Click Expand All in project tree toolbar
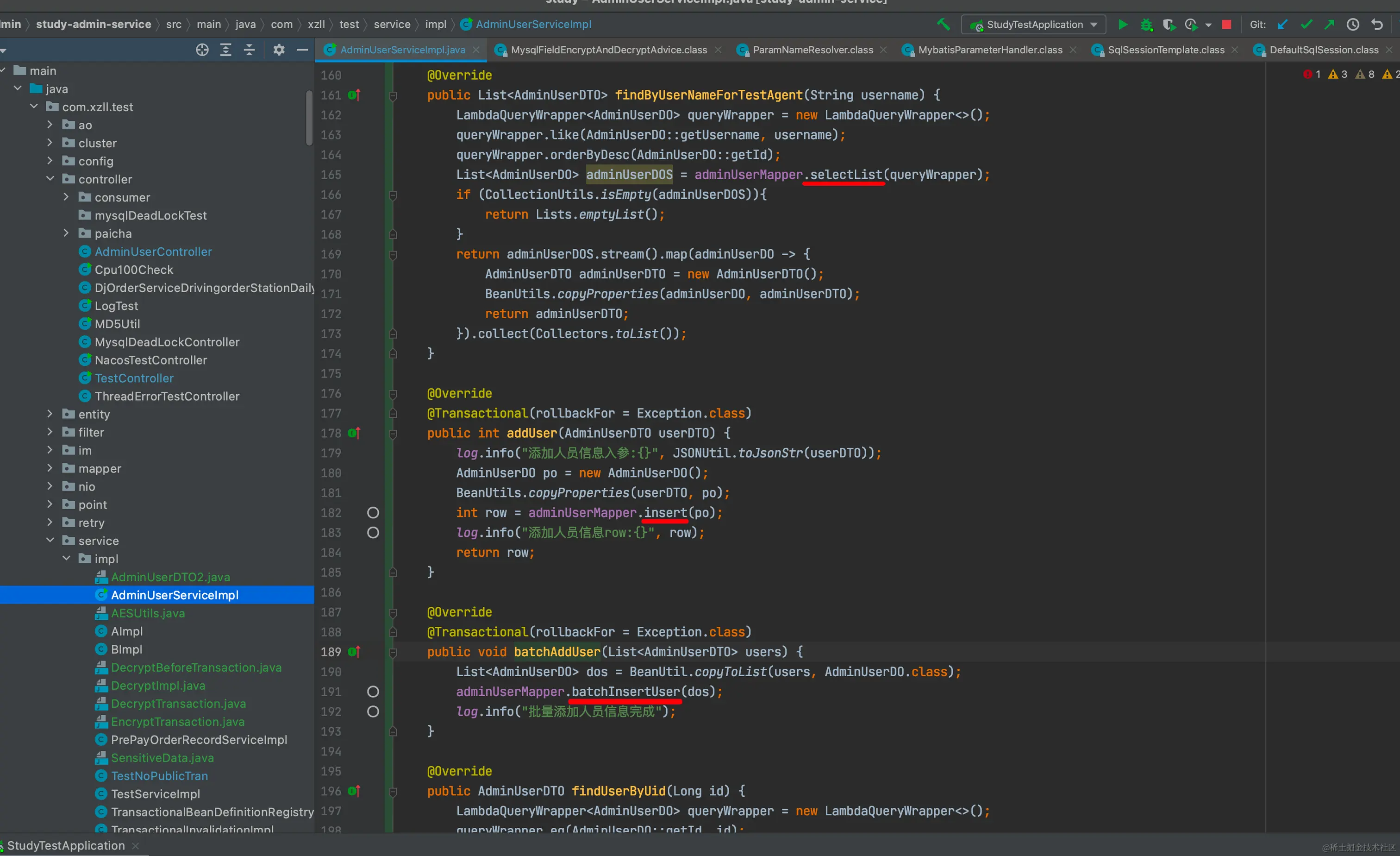Screen dimensions: 1400x856 [225, 50]
